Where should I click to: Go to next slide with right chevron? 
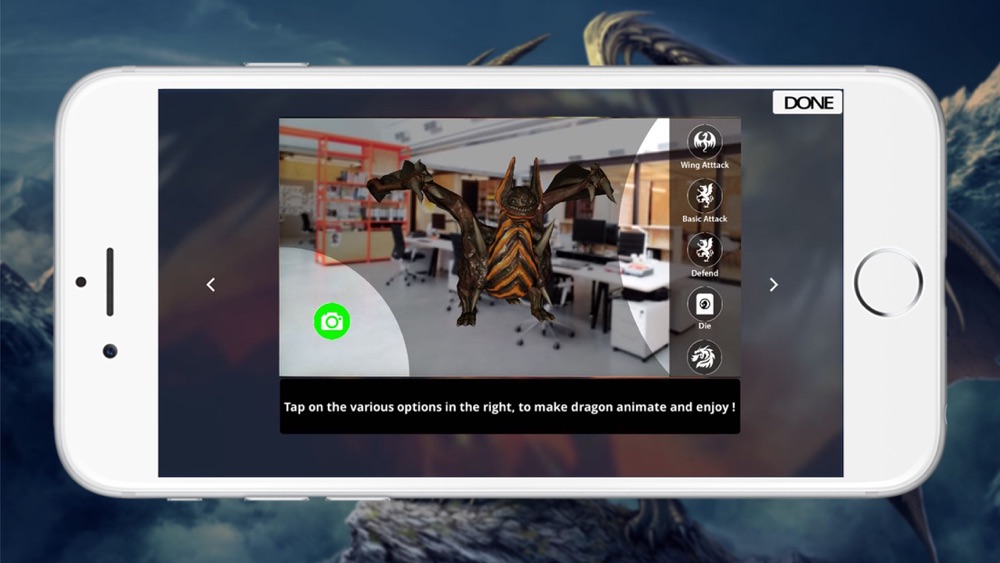[x=774, y=284]
